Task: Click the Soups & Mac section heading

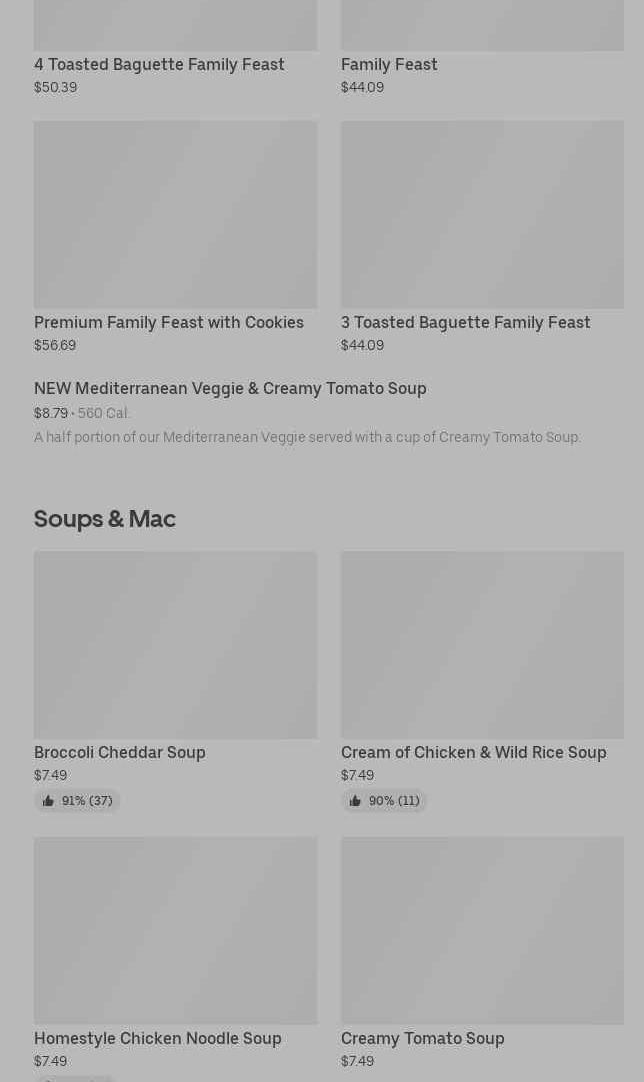Action: coord(105,518)
